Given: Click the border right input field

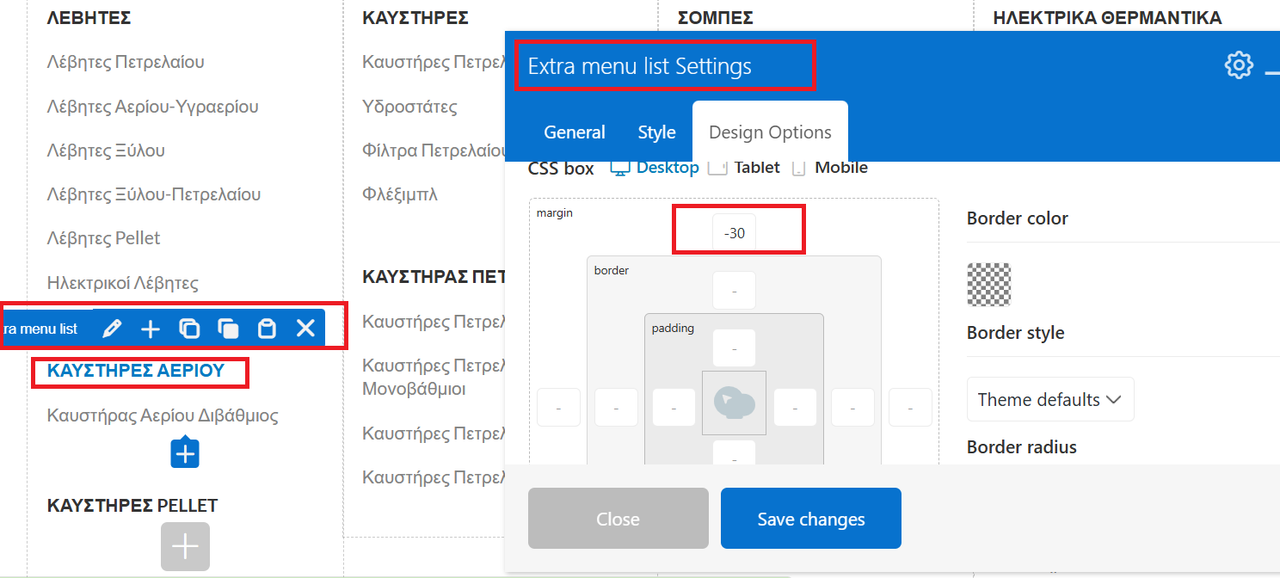Looking at the screenshot, I should tap(853, 408).
